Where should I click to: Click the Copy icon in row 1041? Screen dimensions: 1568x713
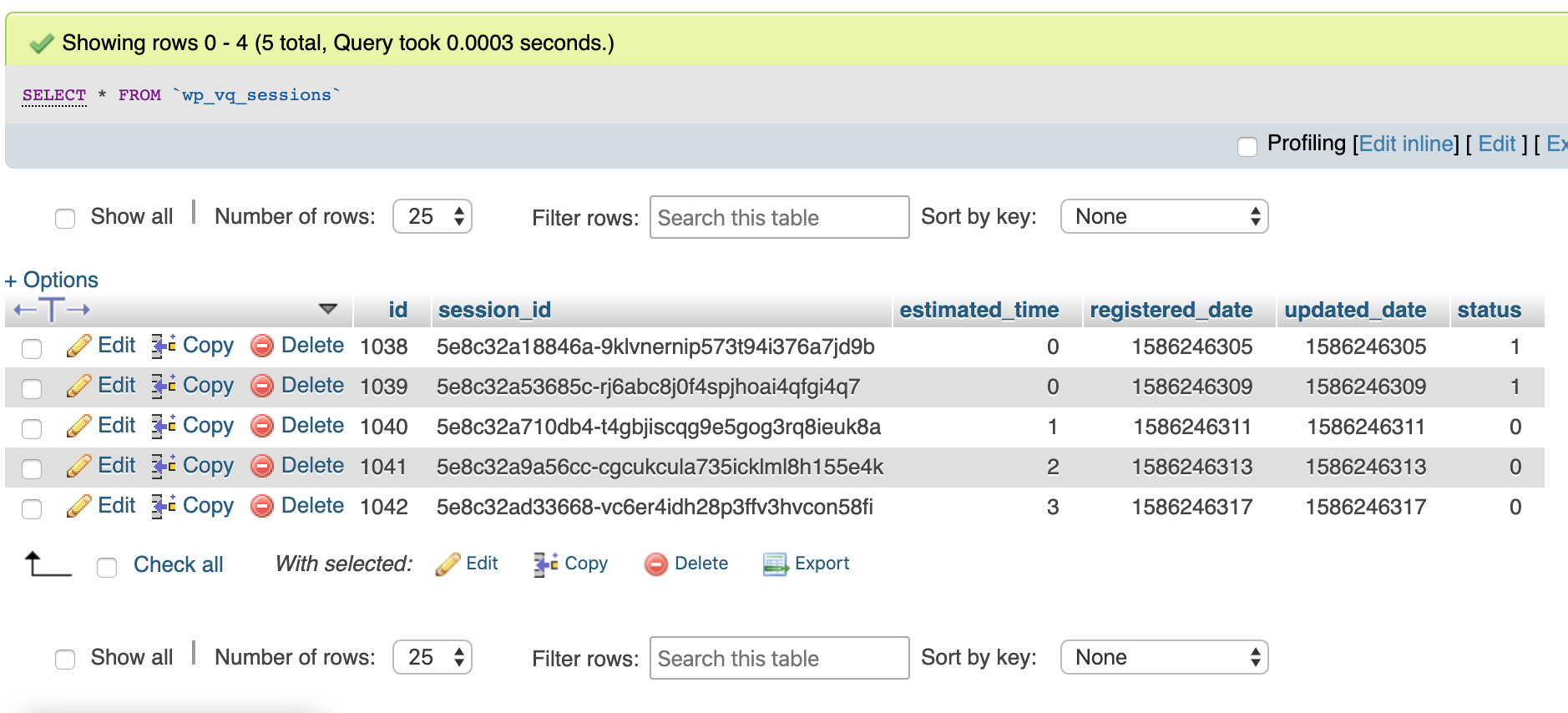pos(164,466)
